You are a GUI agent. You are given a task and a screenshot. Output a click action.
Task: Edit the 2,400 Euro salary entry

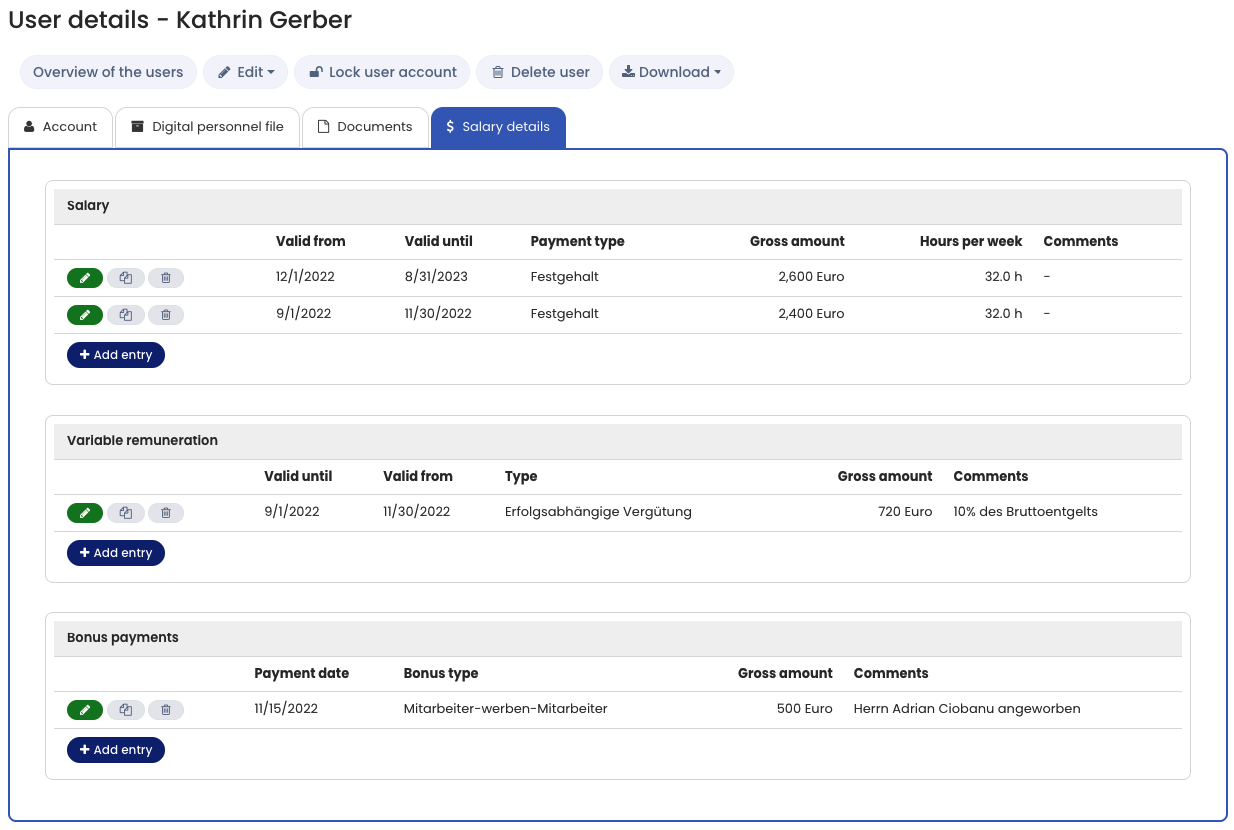(x=85, y=315)
